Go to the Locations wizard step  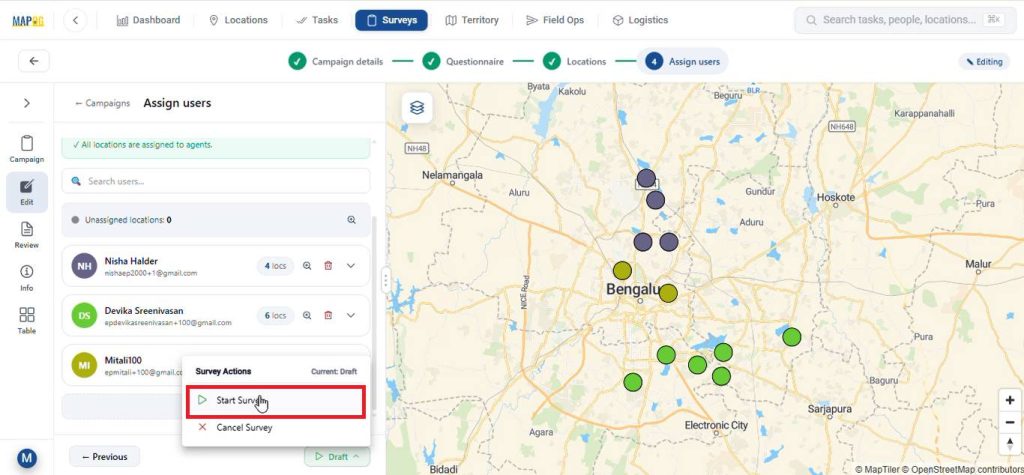575,61
